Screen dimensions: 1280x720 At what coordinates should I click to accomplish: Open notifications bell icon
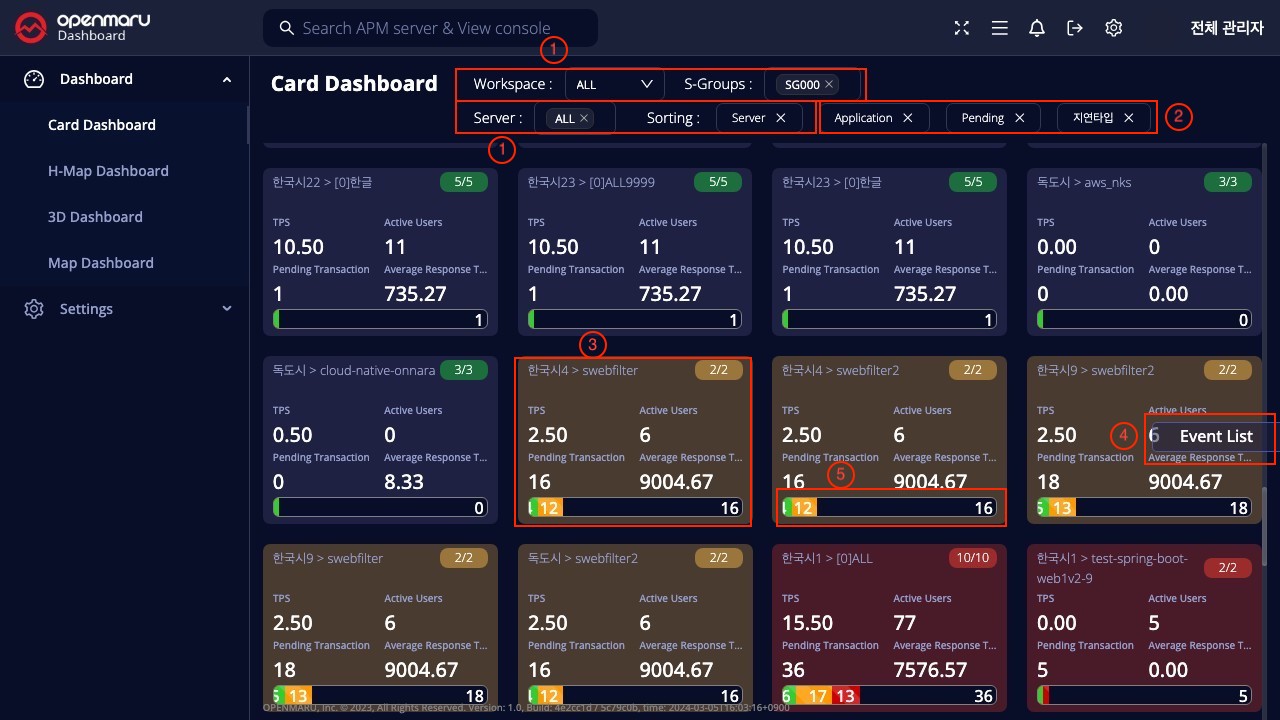1037,28
